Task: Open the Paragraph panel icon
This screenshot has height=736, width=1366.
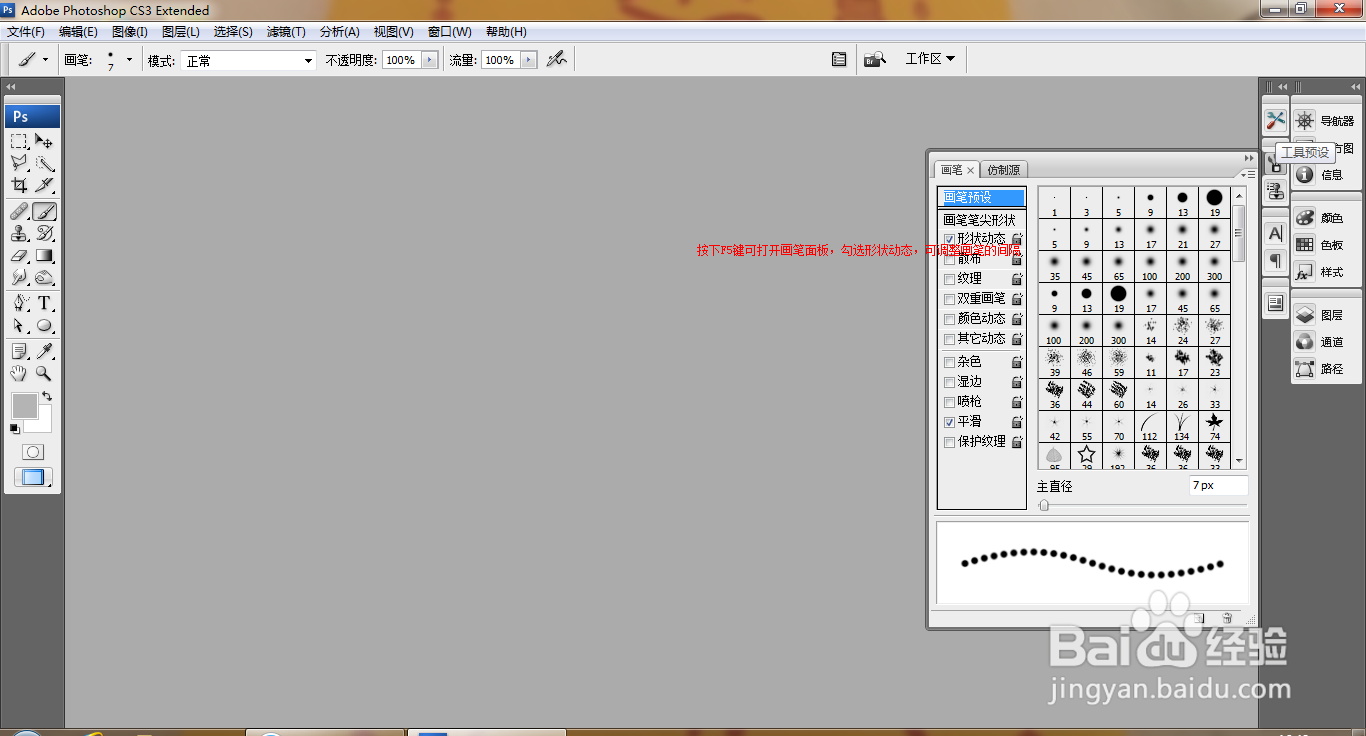Action: [1275, 261]
